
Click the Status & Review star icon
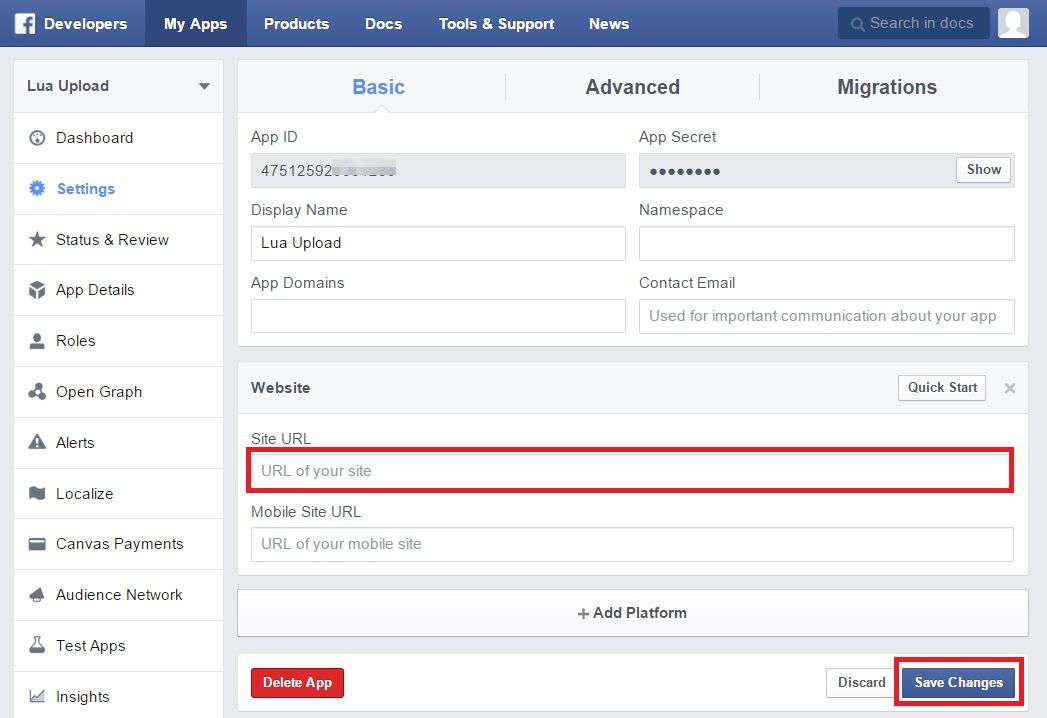(x=37, y=240)
